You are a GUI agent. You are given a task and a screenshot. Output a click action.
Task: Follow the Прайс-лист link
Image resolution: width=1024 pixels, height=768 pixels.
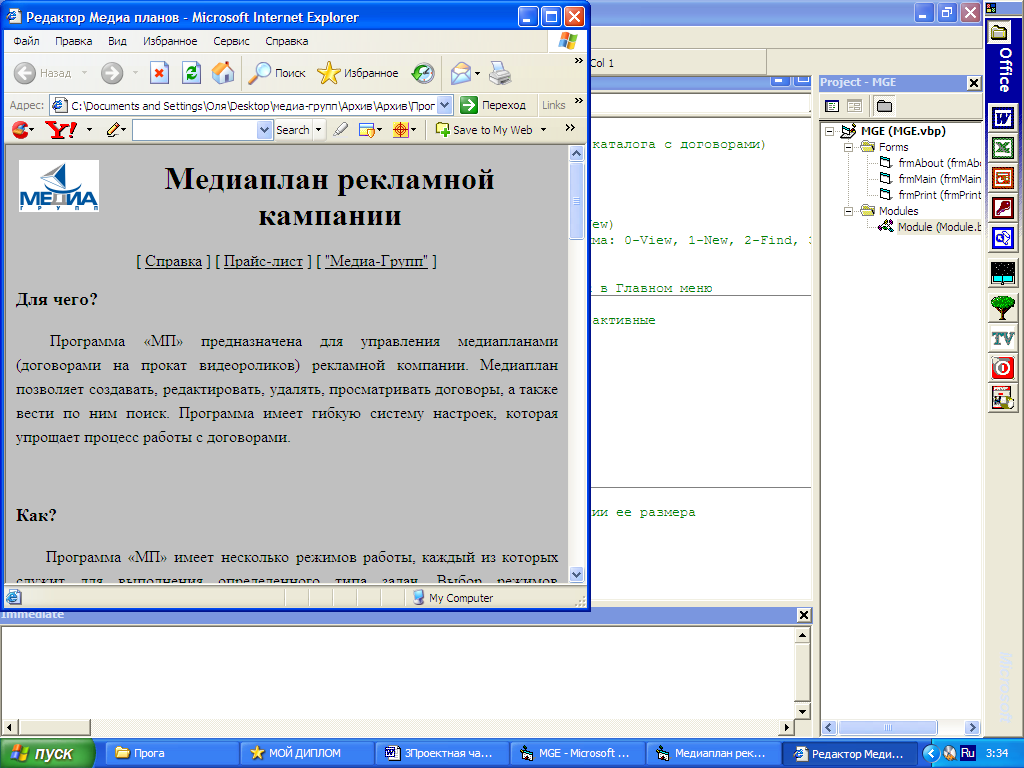[x=263, y=261]
